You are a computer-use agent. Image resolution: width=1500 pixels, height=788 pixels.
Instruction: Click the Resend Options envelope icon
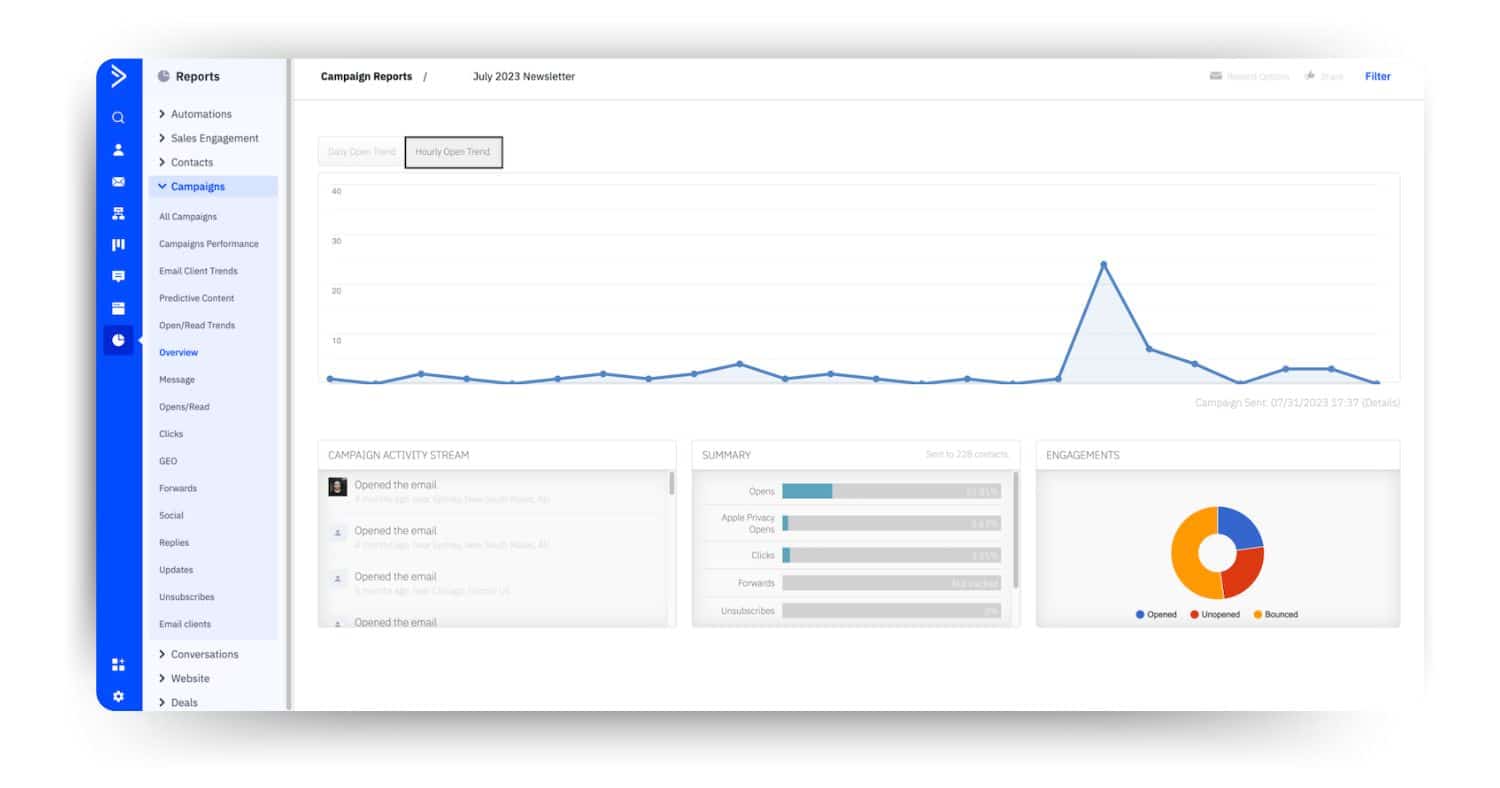click(x=1216, y=76)
